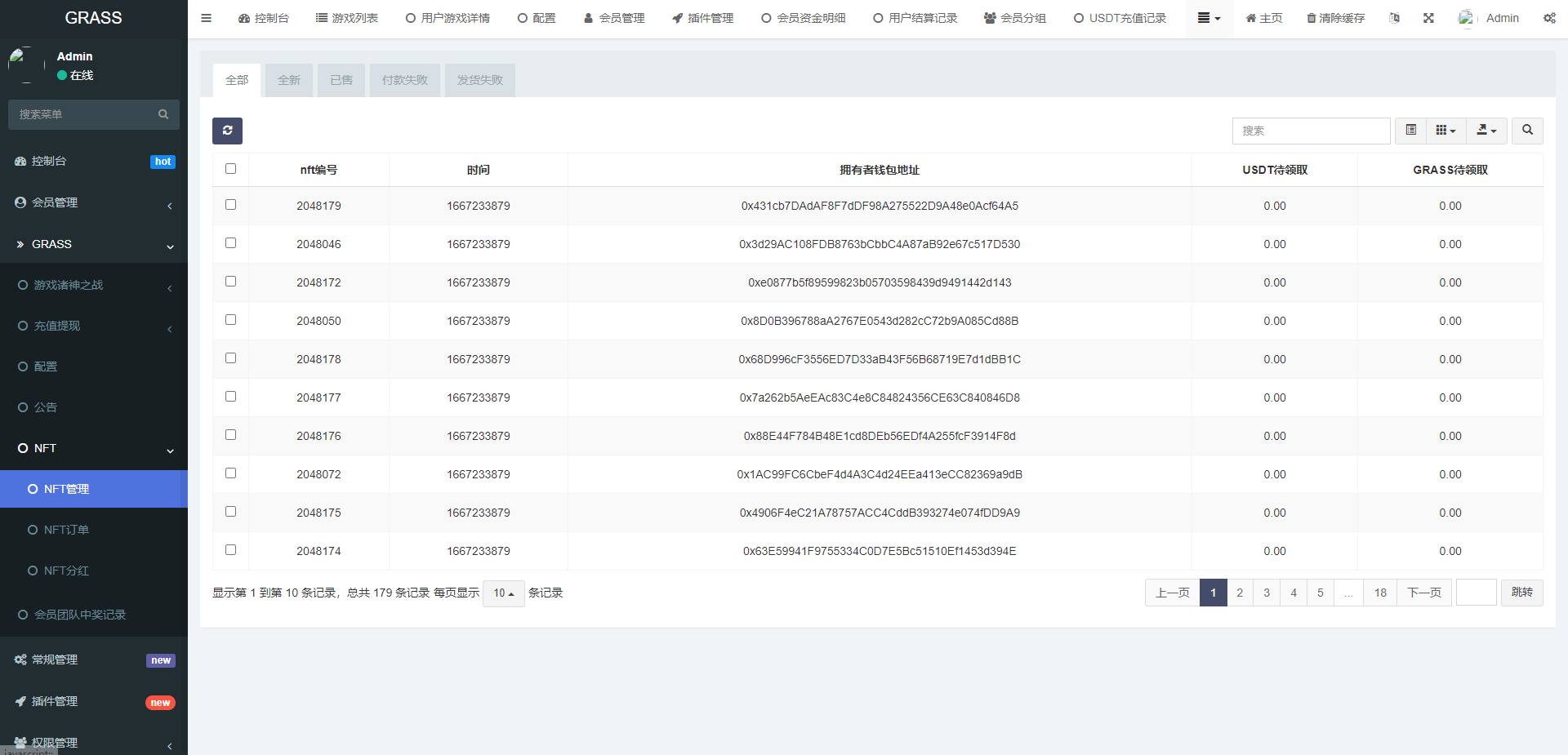
Task: Click the settings gears icon top-right
Action: tap(1549, 18)
